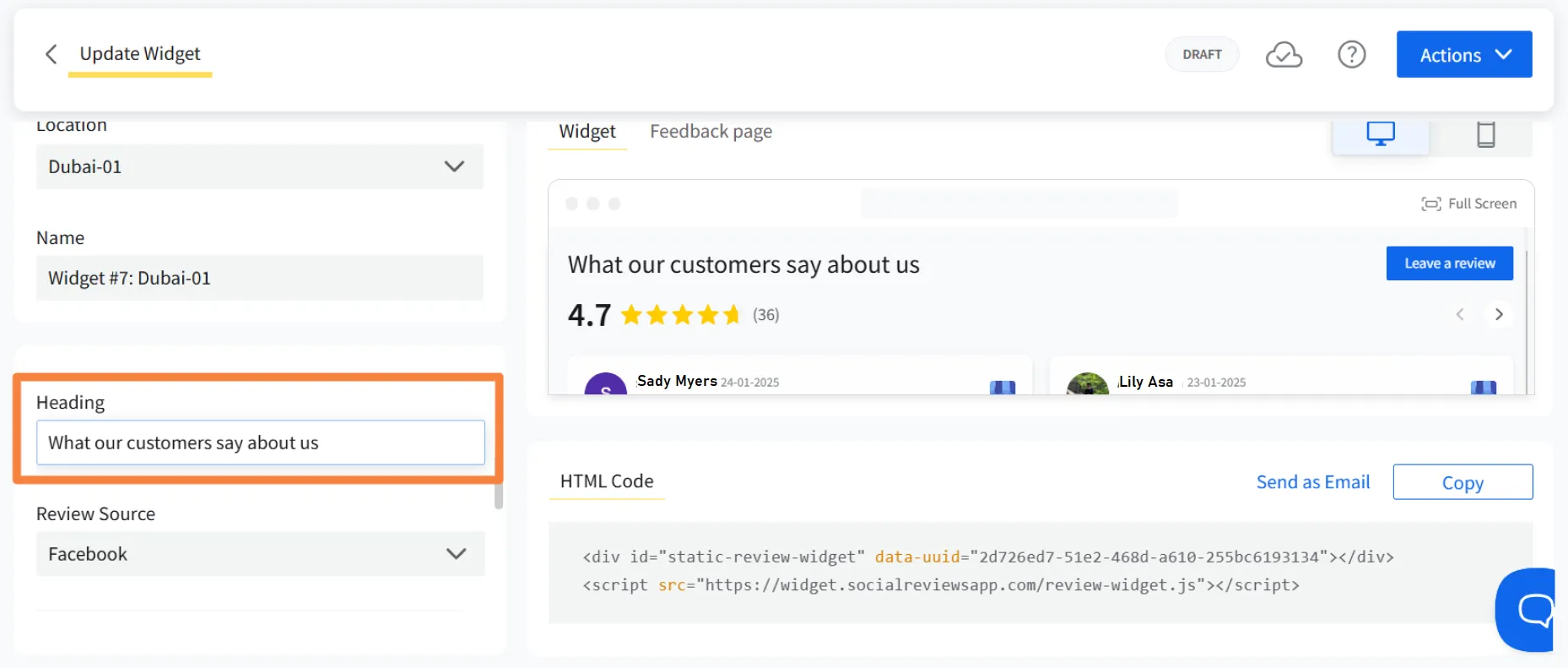1568x668 pixels.
Task: Show next reviews with right arrow
Action: (1499, 314)
